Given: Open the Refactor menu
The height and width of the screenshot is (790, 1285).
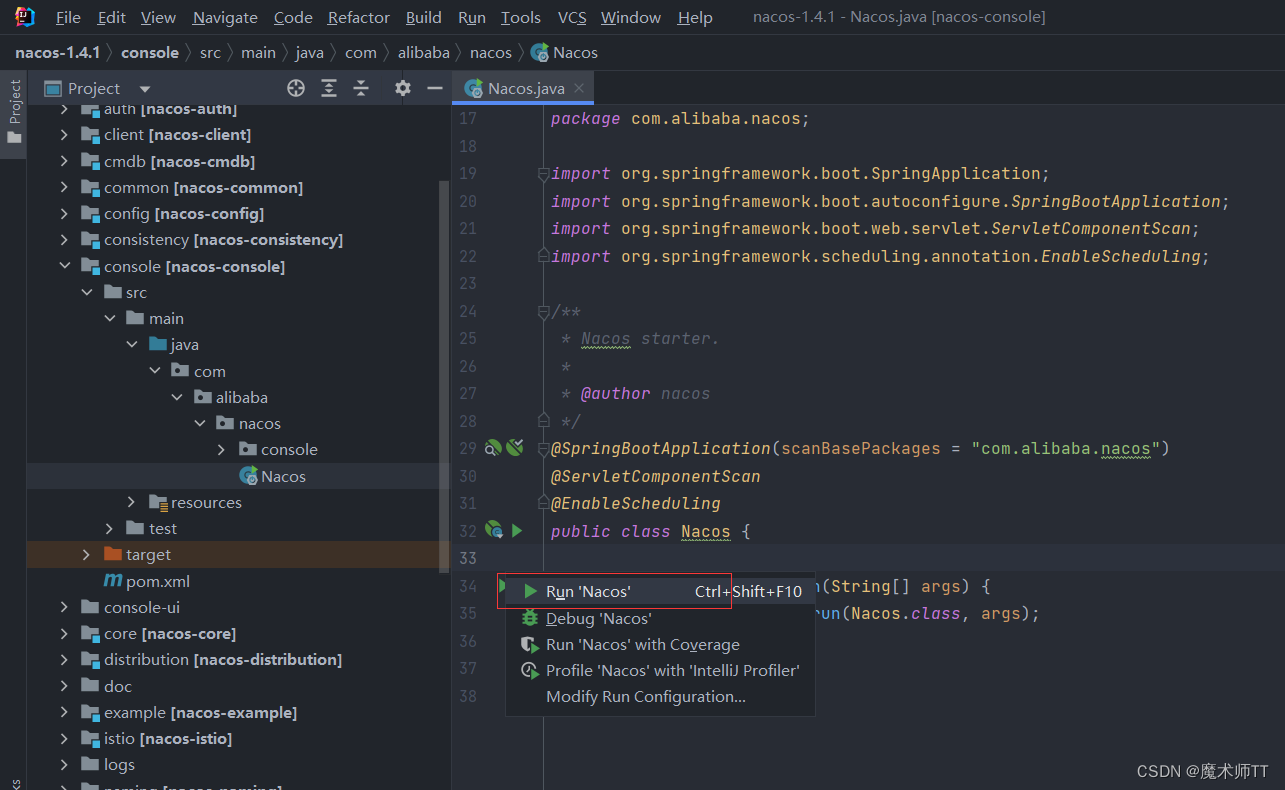Looking at the screenshot, I should (x=359, y=17).
